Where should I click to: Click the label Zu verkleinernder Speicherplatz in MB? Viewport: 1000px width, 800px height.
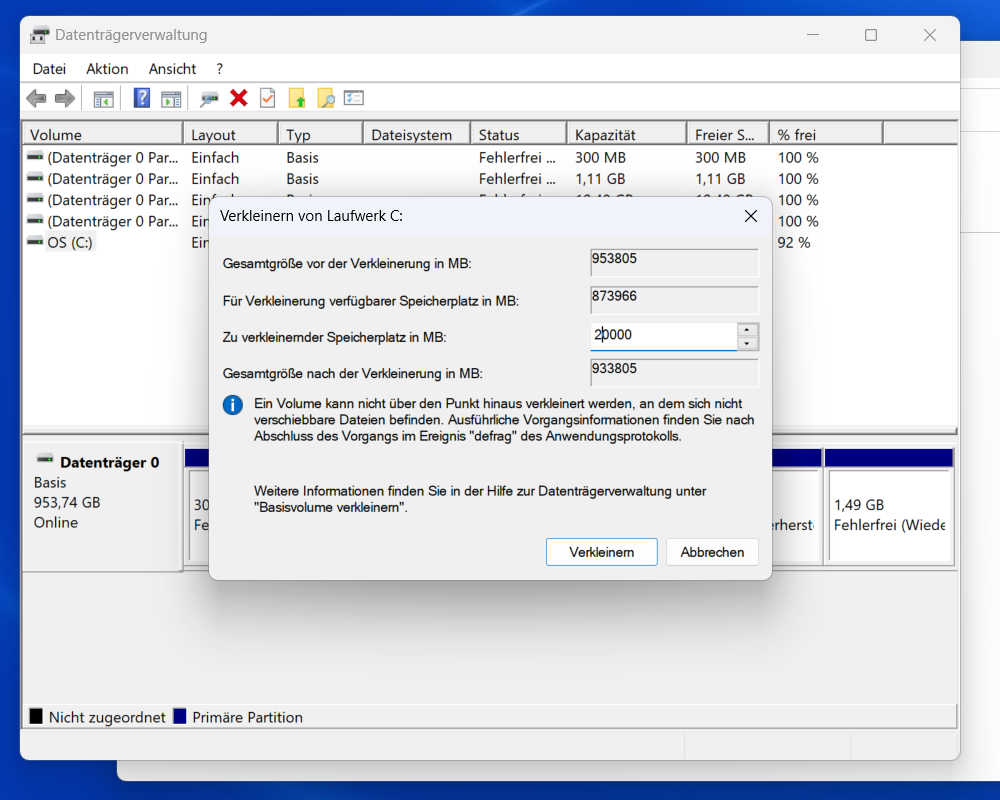(334, 337)
